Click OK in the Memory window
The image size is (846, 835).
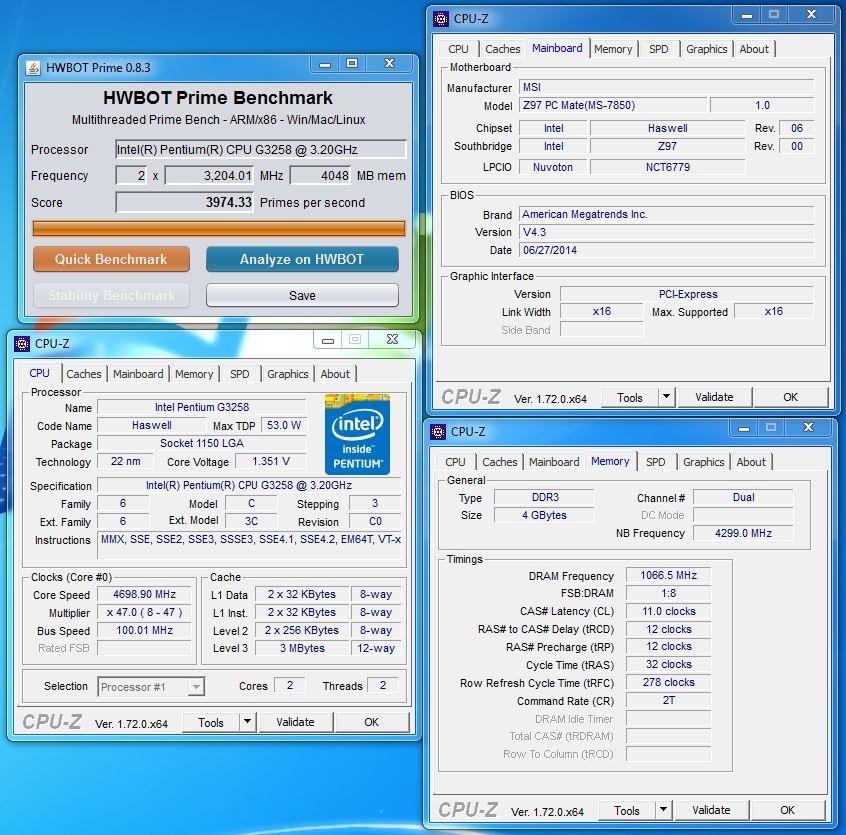787,810
